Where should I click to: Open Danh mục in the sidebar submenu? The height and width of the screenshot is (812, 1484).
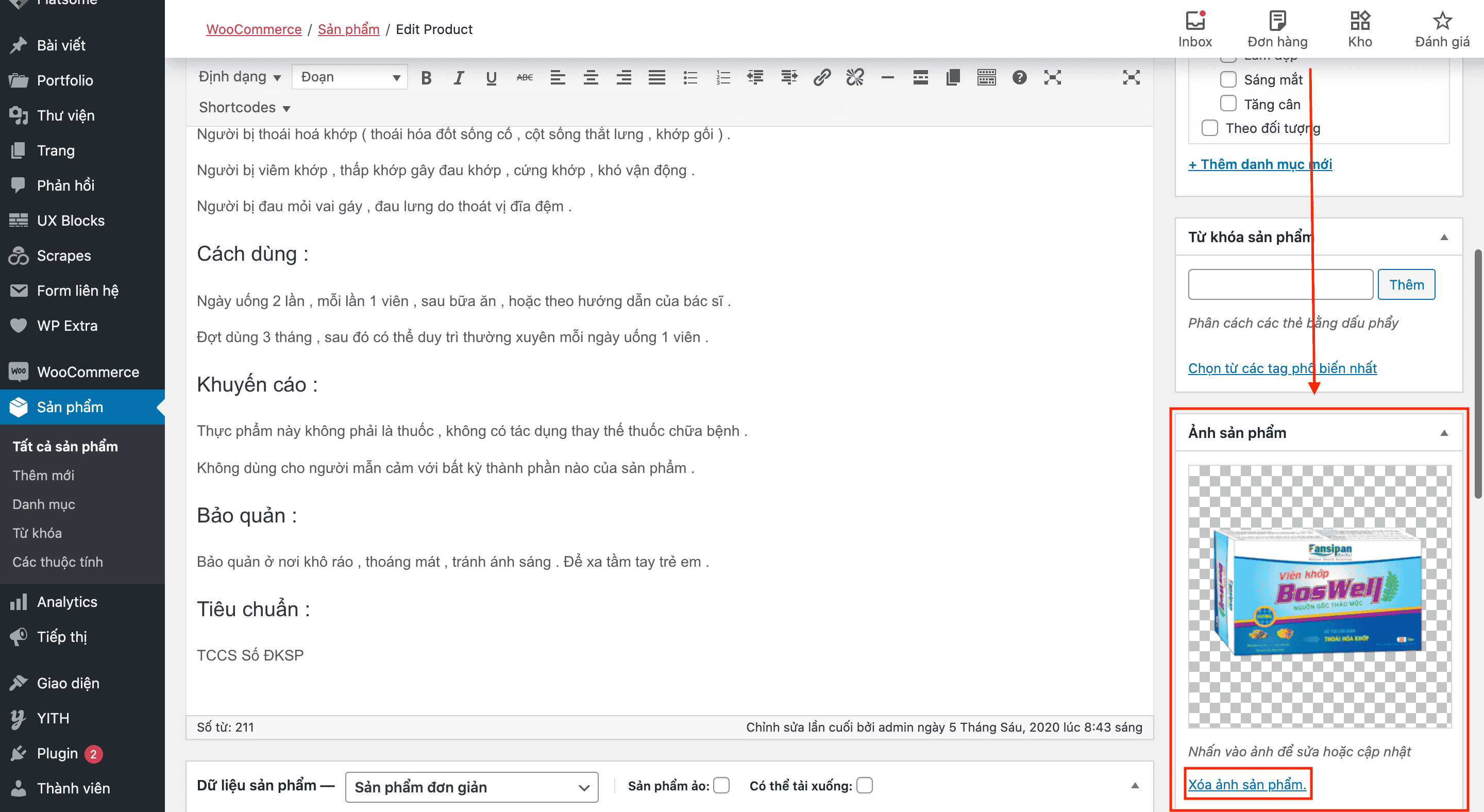click(x=44, y=504)
